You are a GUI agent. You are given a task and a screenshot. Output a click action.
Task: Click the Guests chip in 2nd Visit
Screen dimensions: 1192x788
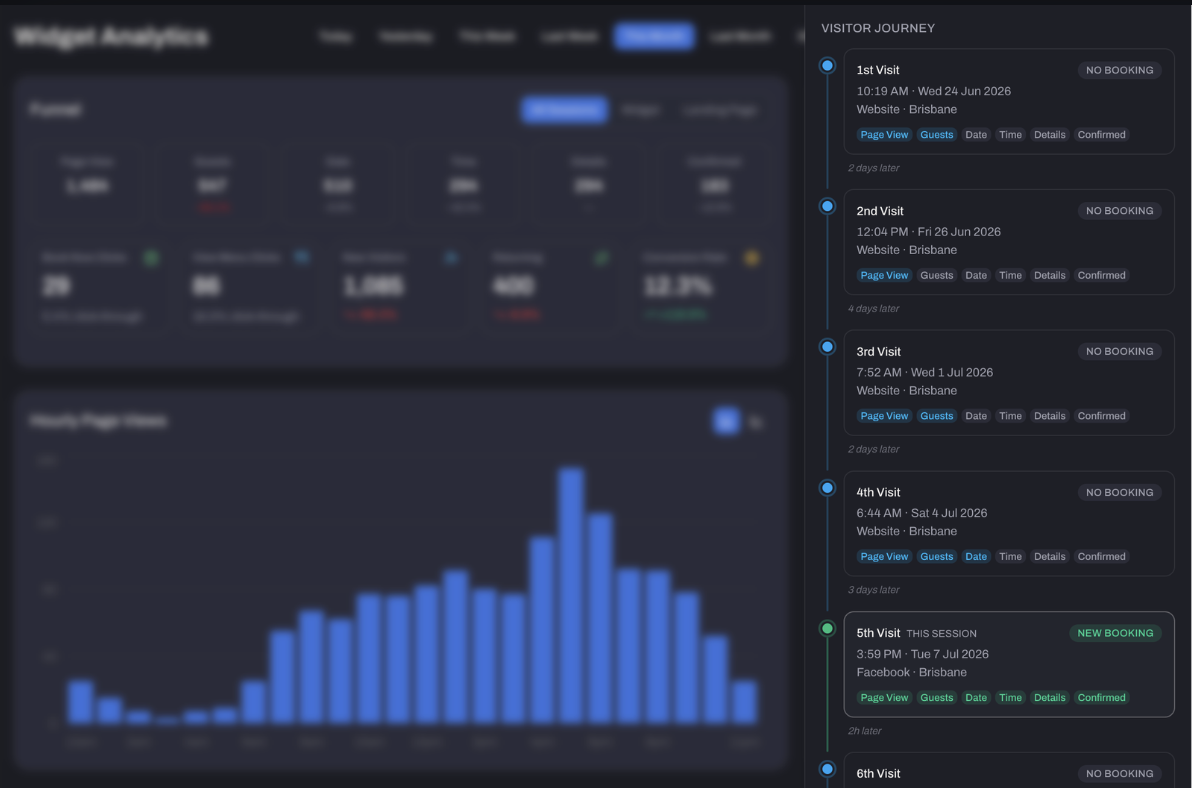point(937,275)
